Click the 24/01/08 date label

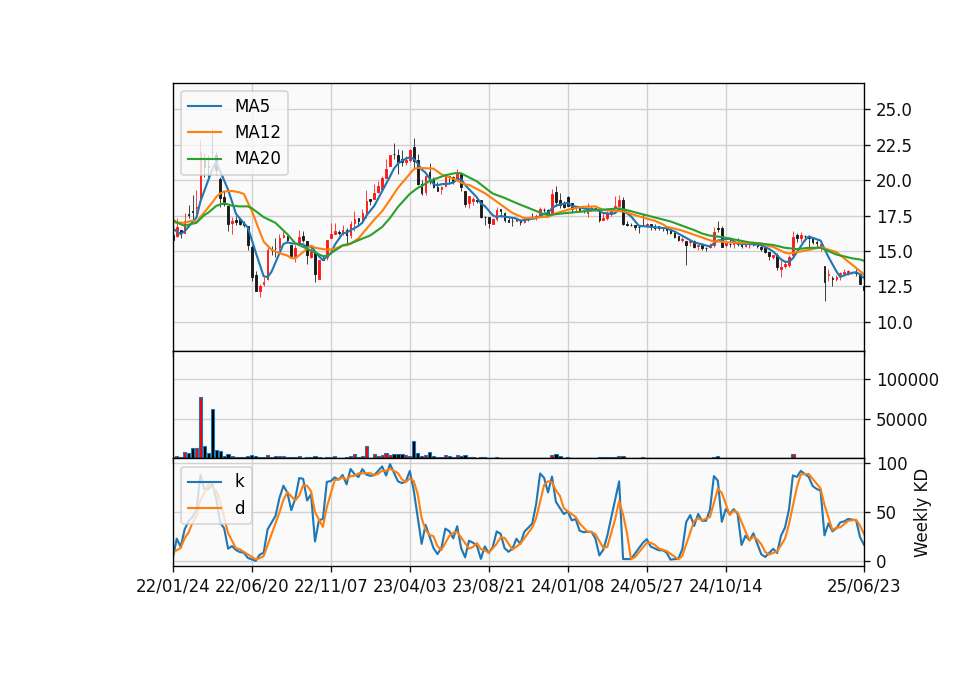[568, 586]
